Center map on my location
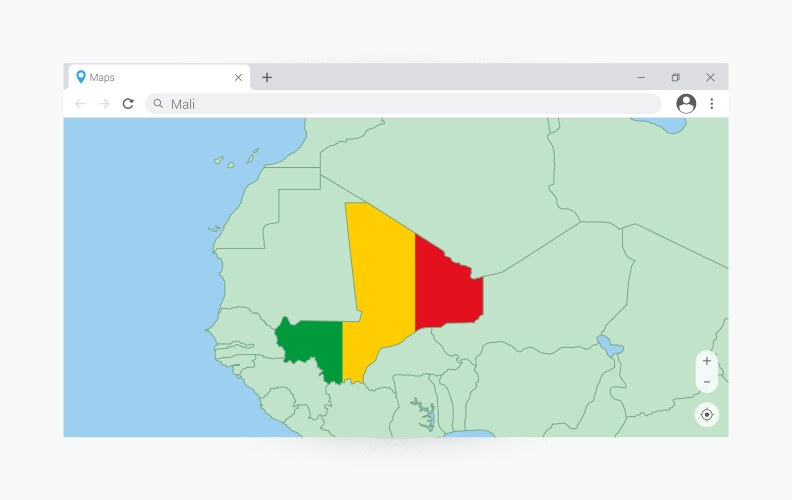Image resolution: width=792 pixels, height=500 pixels. click(x=707, y=415)
